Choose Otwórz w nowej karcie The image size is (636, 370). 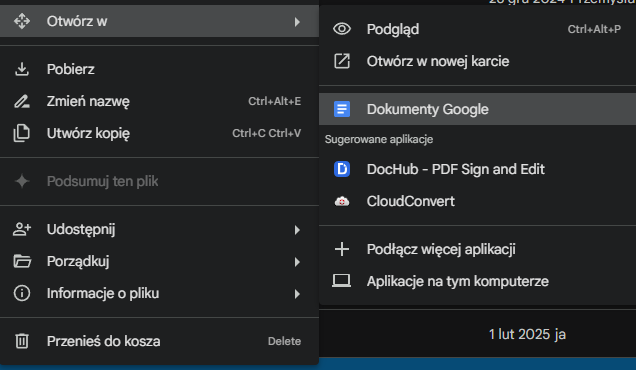coord(477,61)
